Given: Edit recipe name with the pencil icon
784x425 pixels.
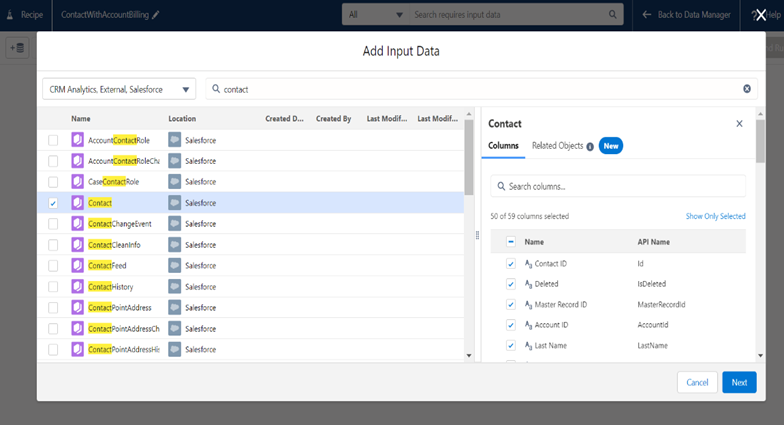Looking at the screenshot, I should point(156,14).
